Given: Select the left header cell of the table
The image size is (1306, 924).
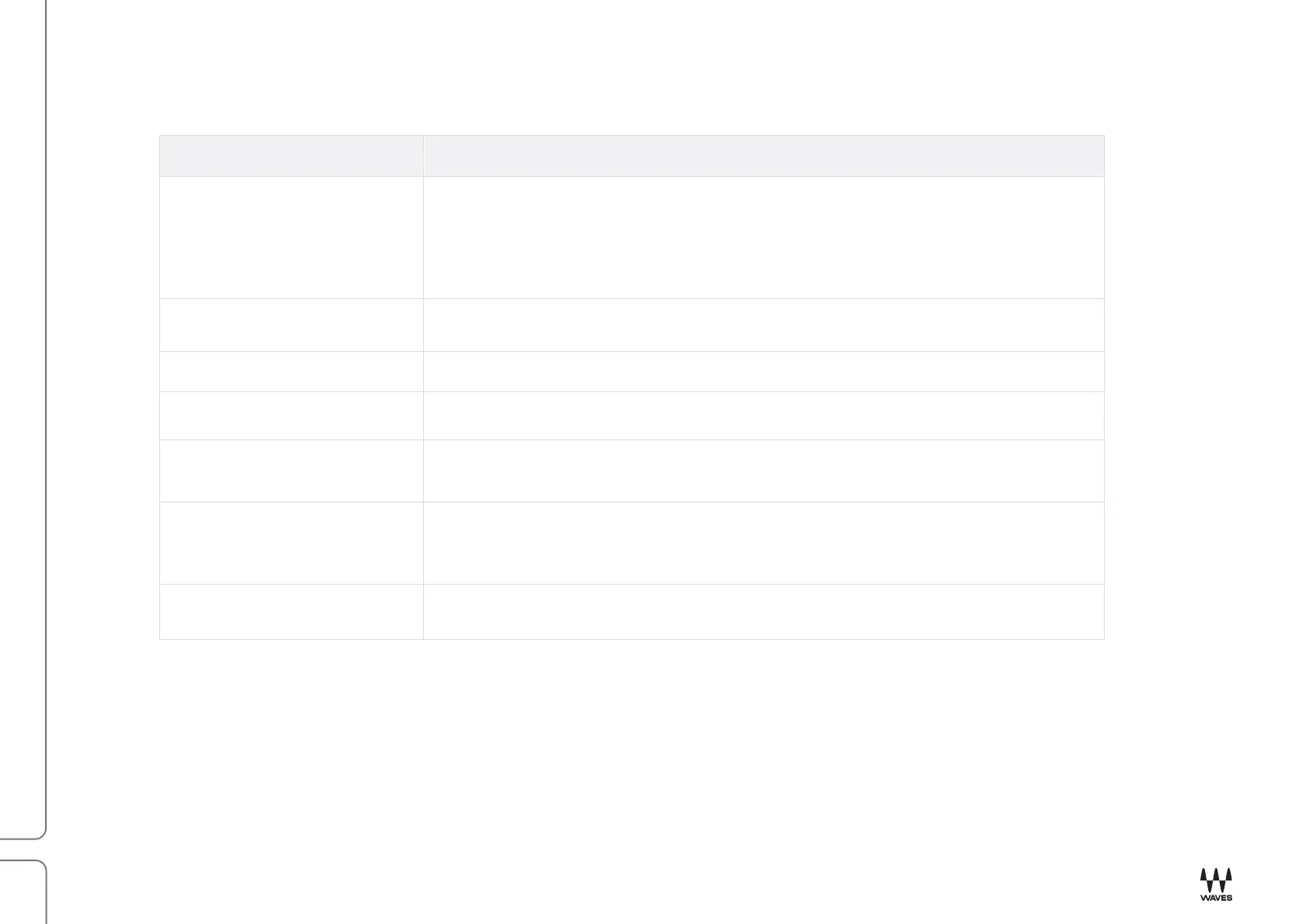Looking at the screenshot, I should tap(291, 156).
